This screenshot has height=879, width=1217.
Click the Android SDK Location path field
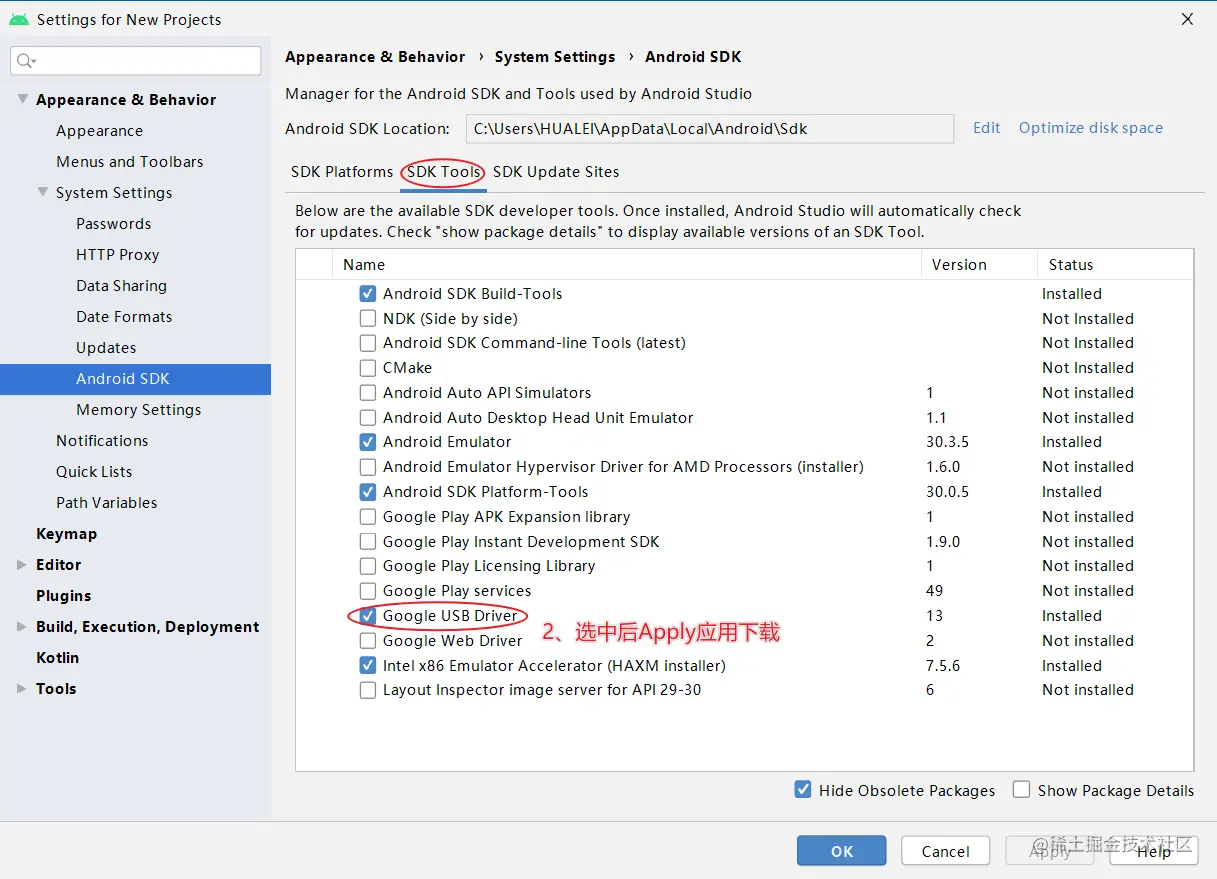[709, 129]
